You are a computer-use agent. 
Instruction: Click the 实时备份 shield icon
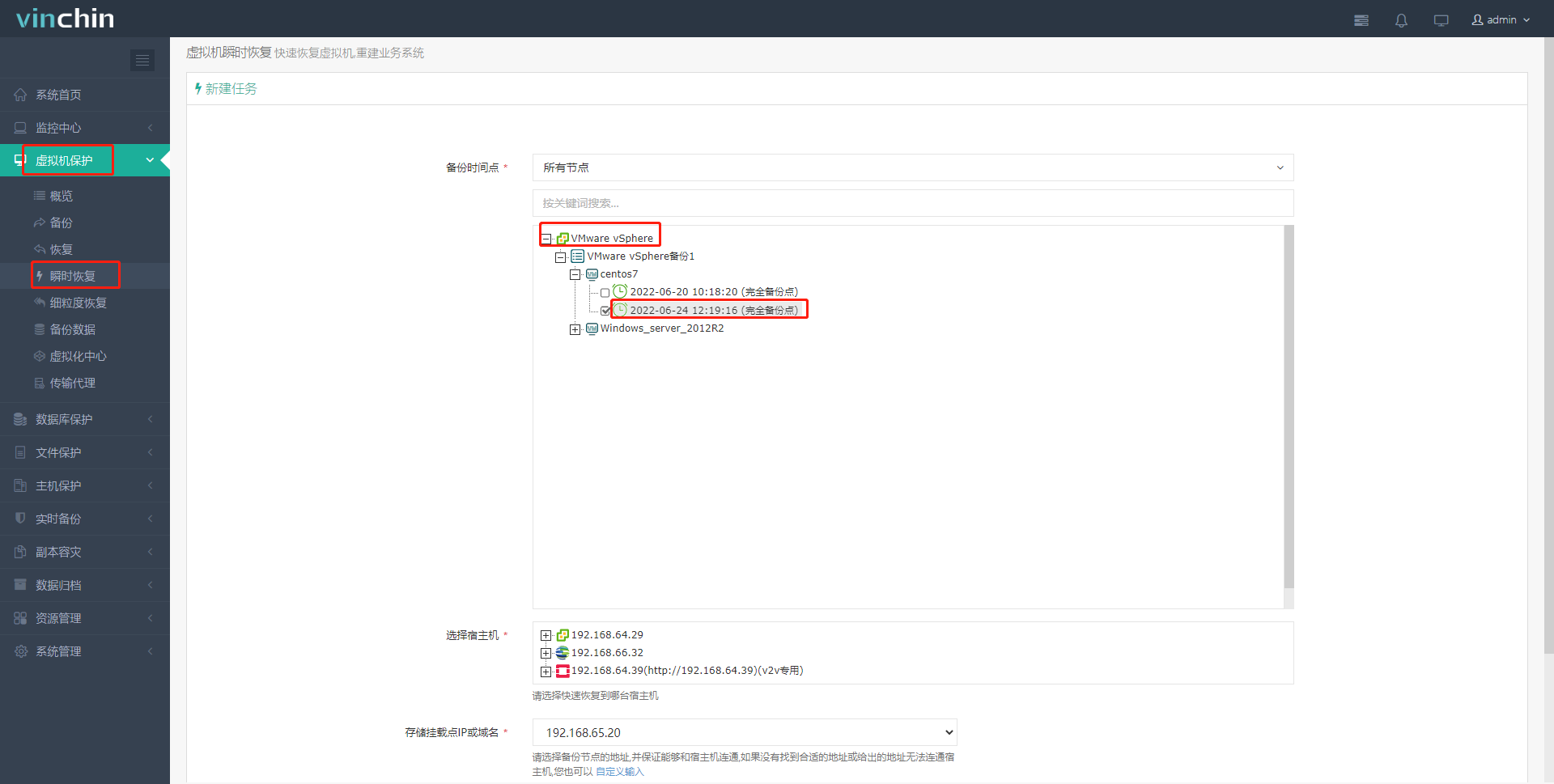coord(20,519)
